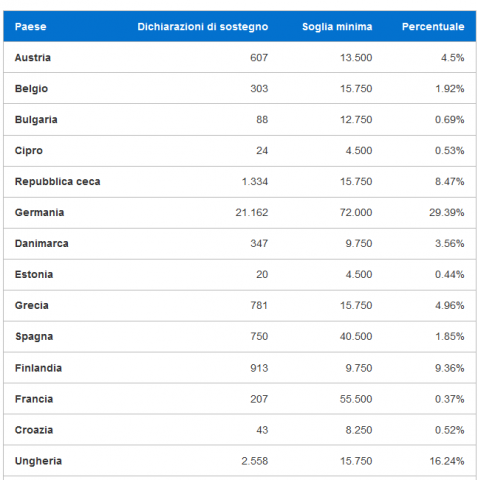This screenshot has height=480, width=478.
Task: Select the Germania country name
Action: 39,212
